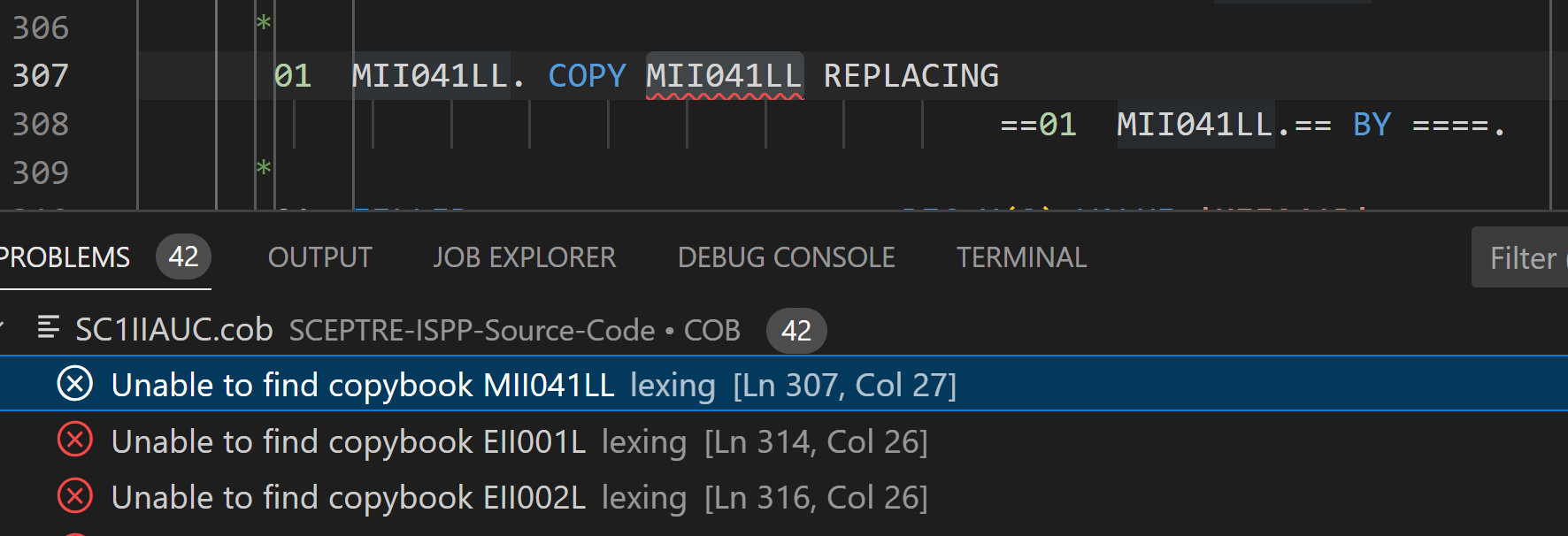Click the 42 badge next to the COB label
Screen dimensions: 1568x536
pos(796,330)
